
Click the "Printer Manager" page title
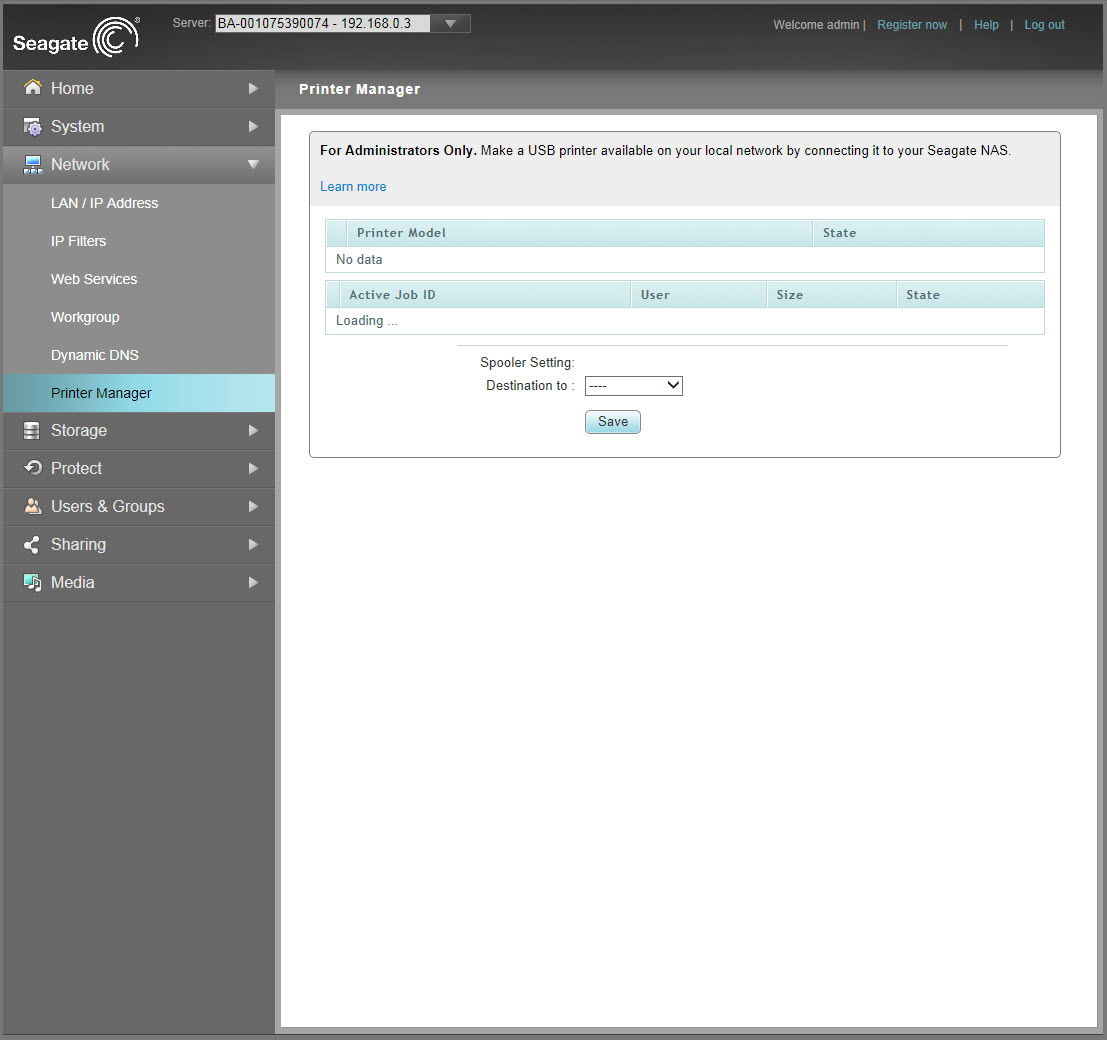pos(359,89)
